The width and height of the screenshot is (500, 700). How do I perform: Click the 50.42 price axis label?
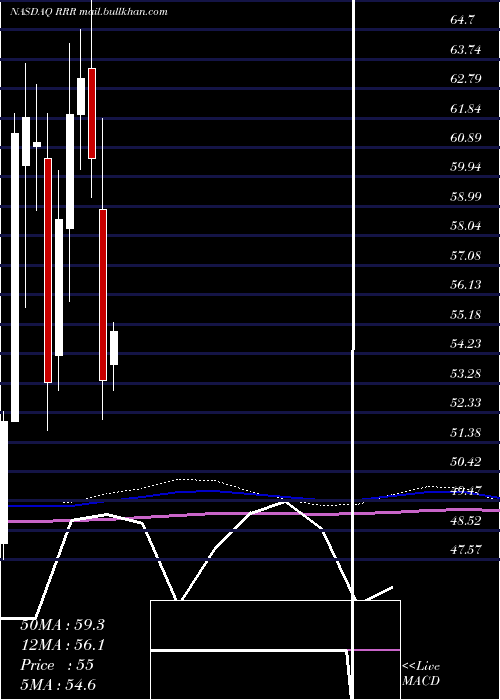point(466,462)
